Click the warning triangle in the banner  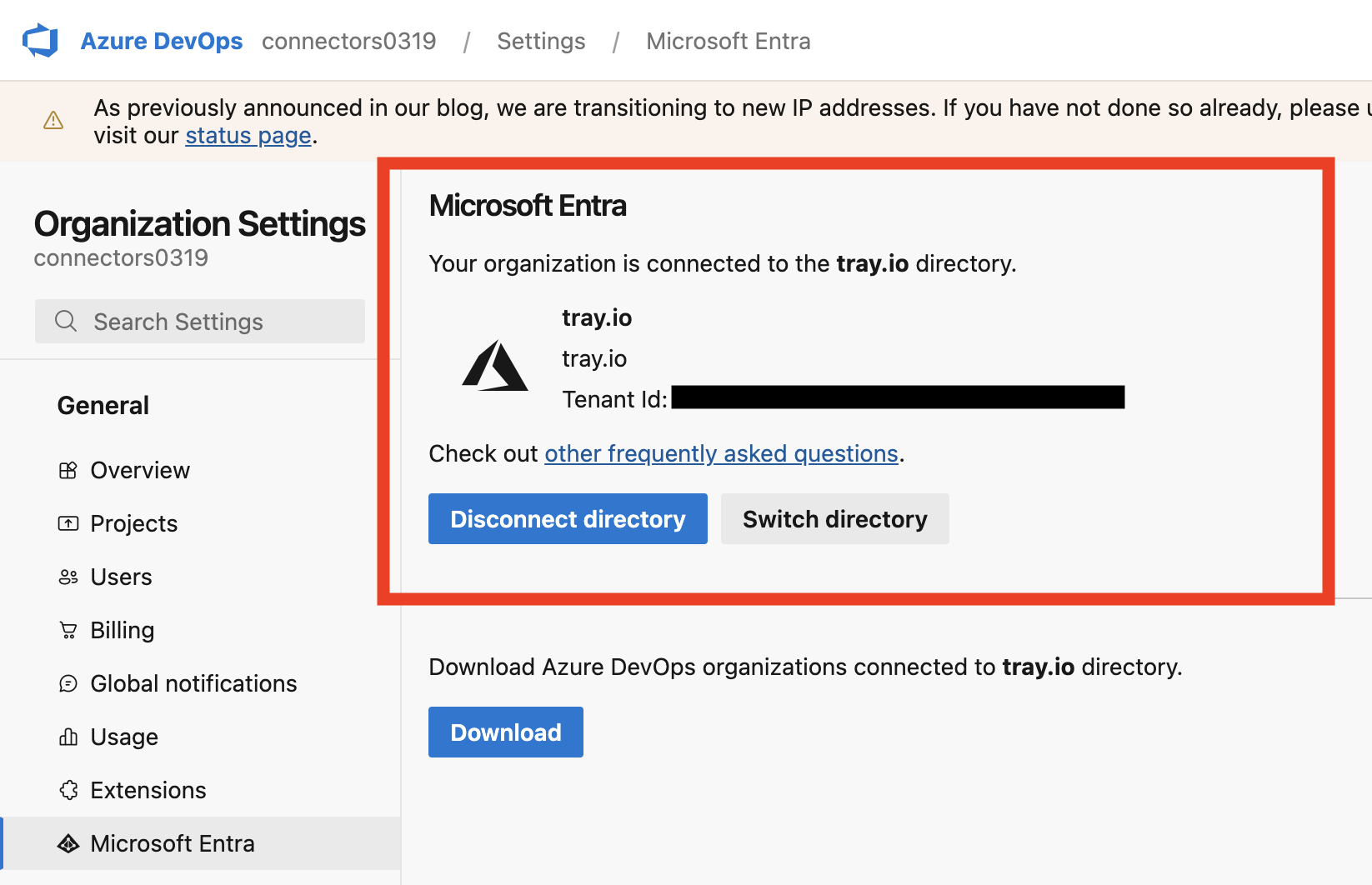(x=53, y=121)
